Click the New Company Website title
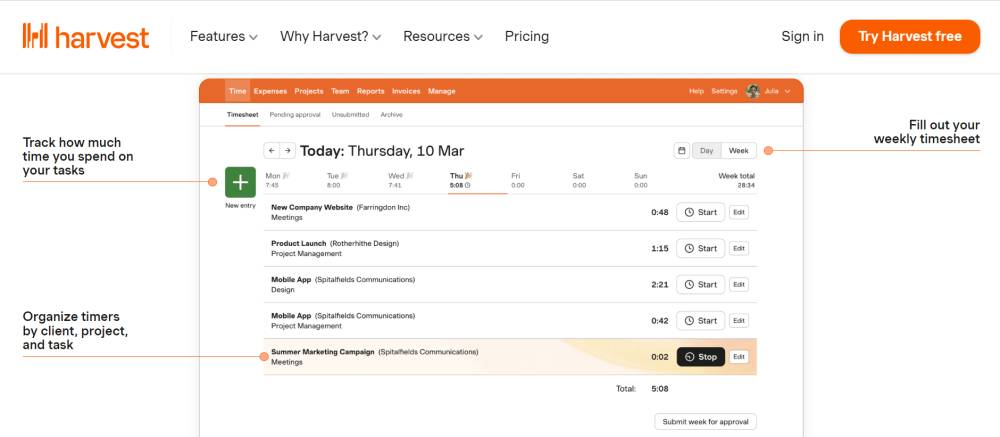Viewport: 1000px width, 437px height. 312,207
